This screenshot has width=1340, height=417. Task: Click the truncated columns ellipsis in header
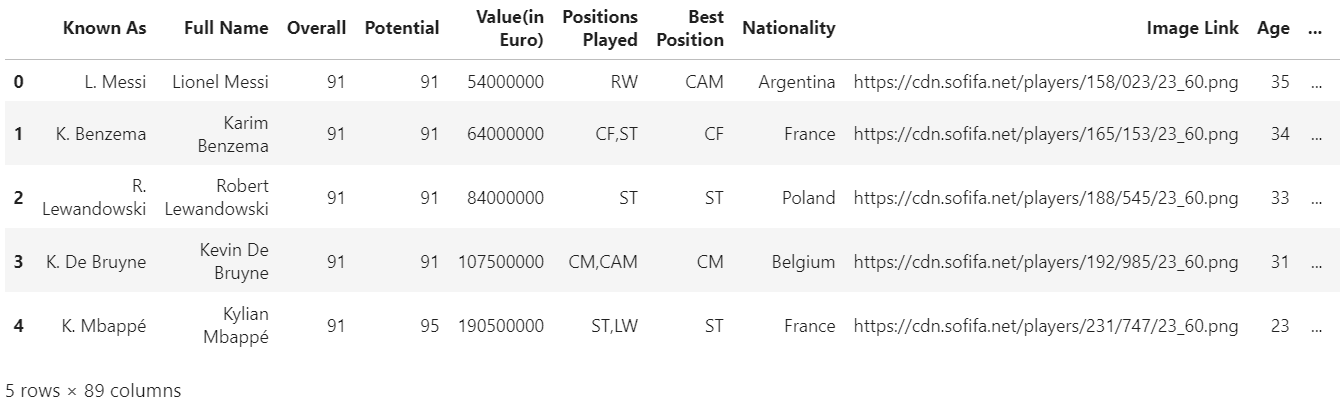click(1315, 28)
